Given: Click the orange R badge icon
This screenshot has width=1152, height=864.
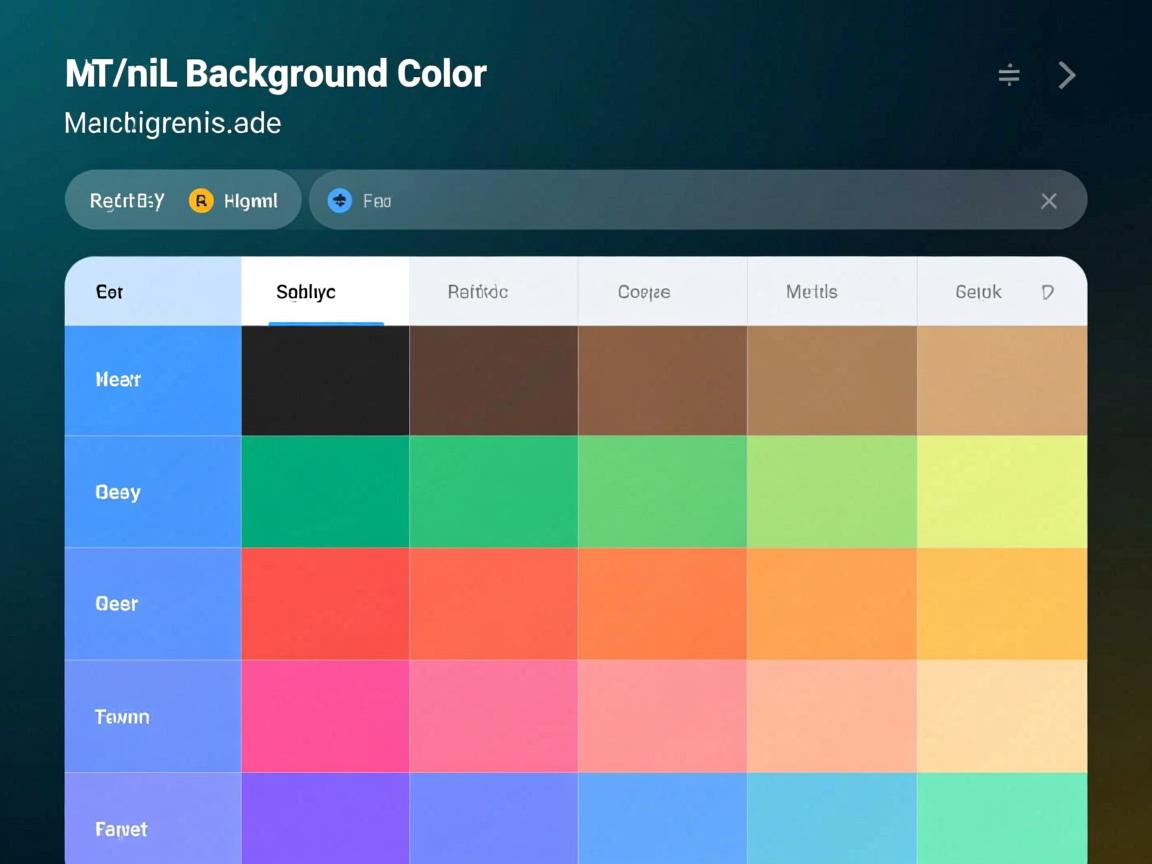Looking at the screenshot, I should pyautogui.click(x=201, y=201).
